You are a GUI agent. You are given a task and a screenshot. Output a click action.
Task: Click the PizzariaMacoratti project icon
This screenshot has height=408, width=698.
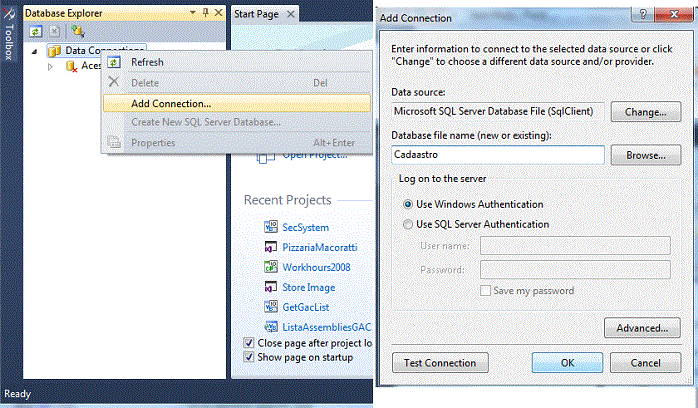271,247
